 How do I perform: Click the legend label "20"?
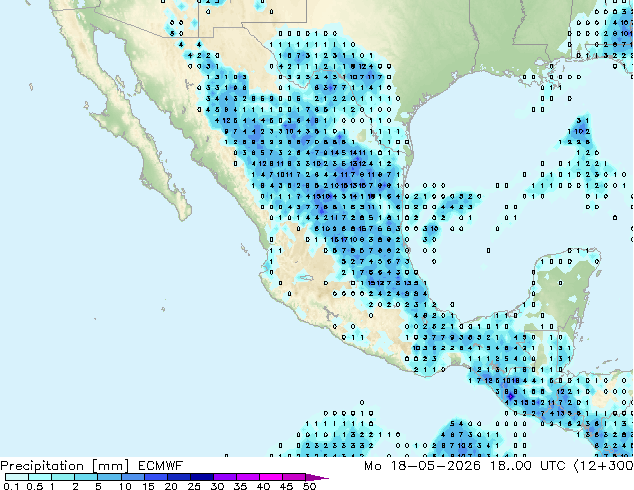[x=171, y=486]
